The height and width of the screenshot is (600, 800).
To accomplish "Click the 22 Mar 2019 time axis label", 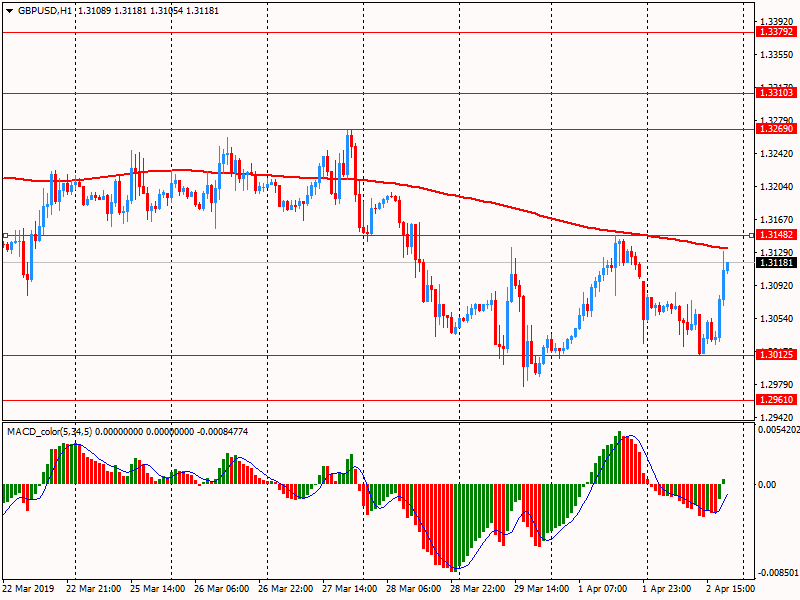I will 30,590.
